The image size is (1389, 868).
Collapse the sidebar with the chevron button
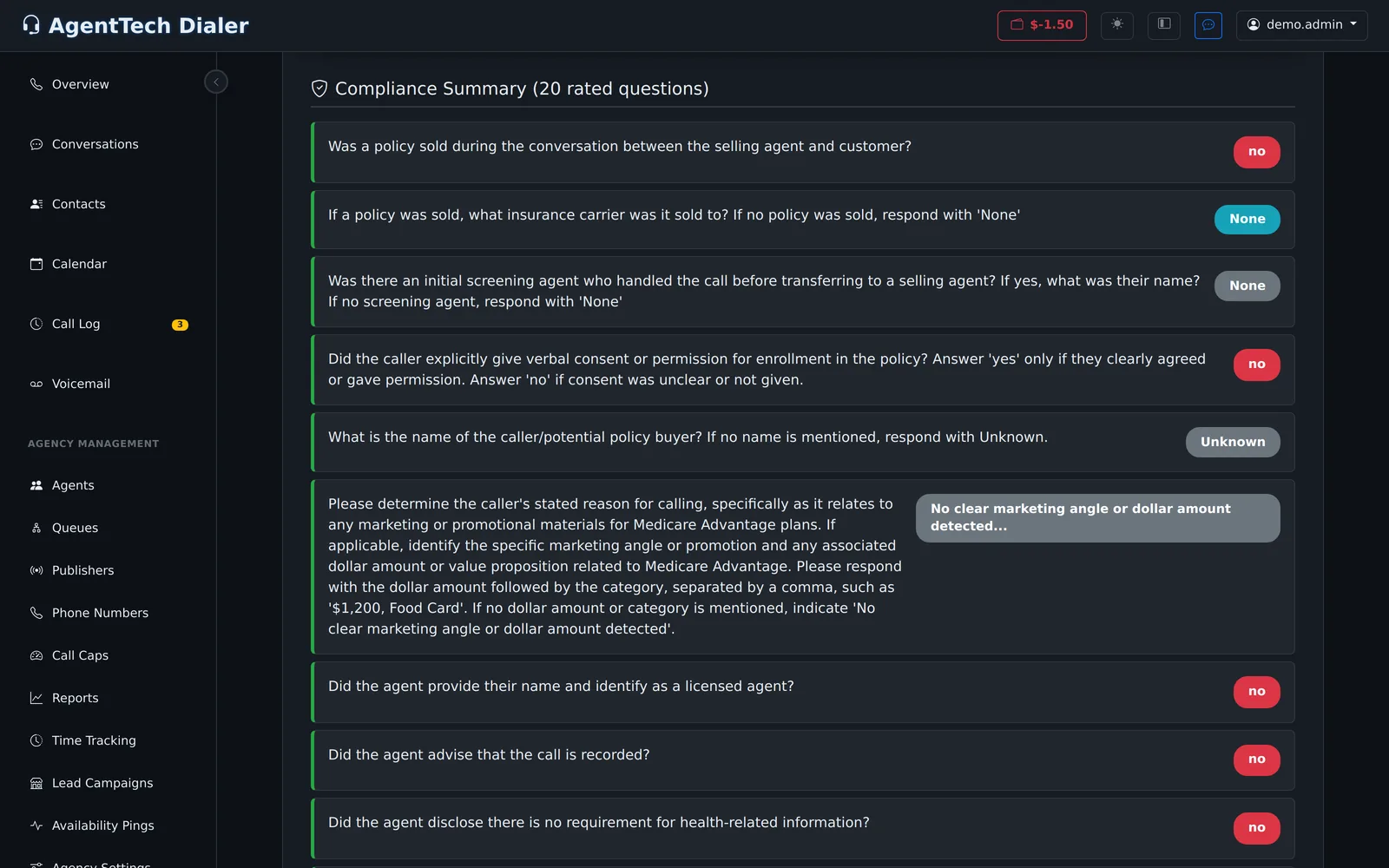(216, 82)
